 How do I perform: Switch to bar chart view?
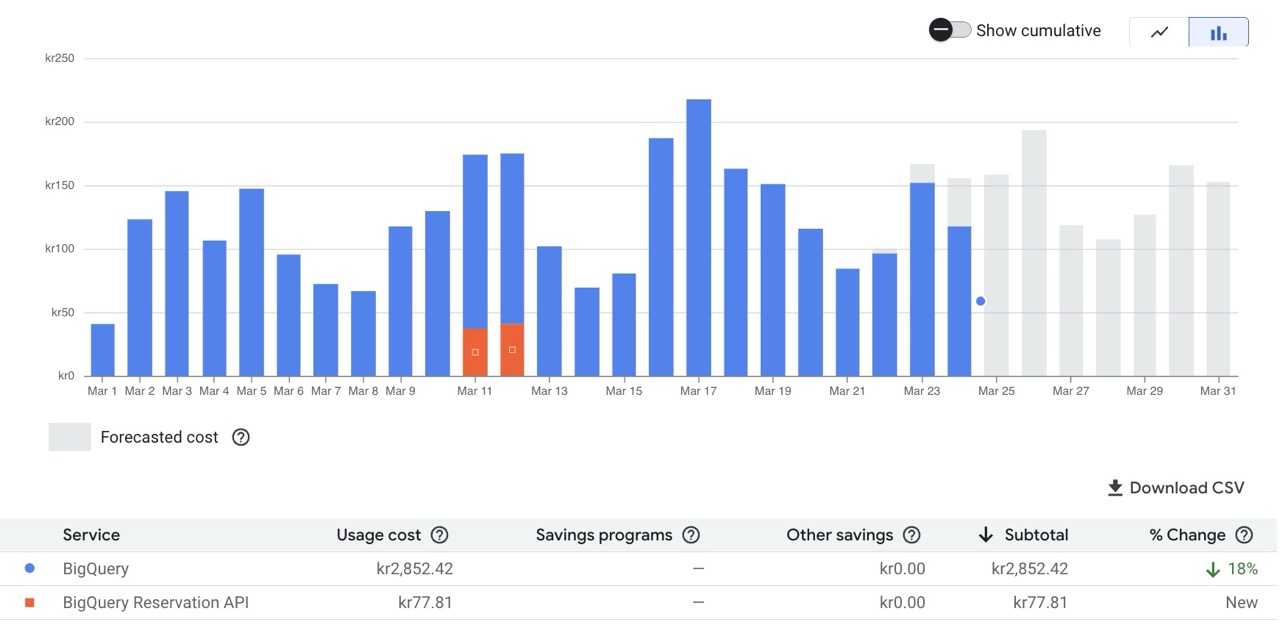pyautogui.click(x=1218, y=32)
